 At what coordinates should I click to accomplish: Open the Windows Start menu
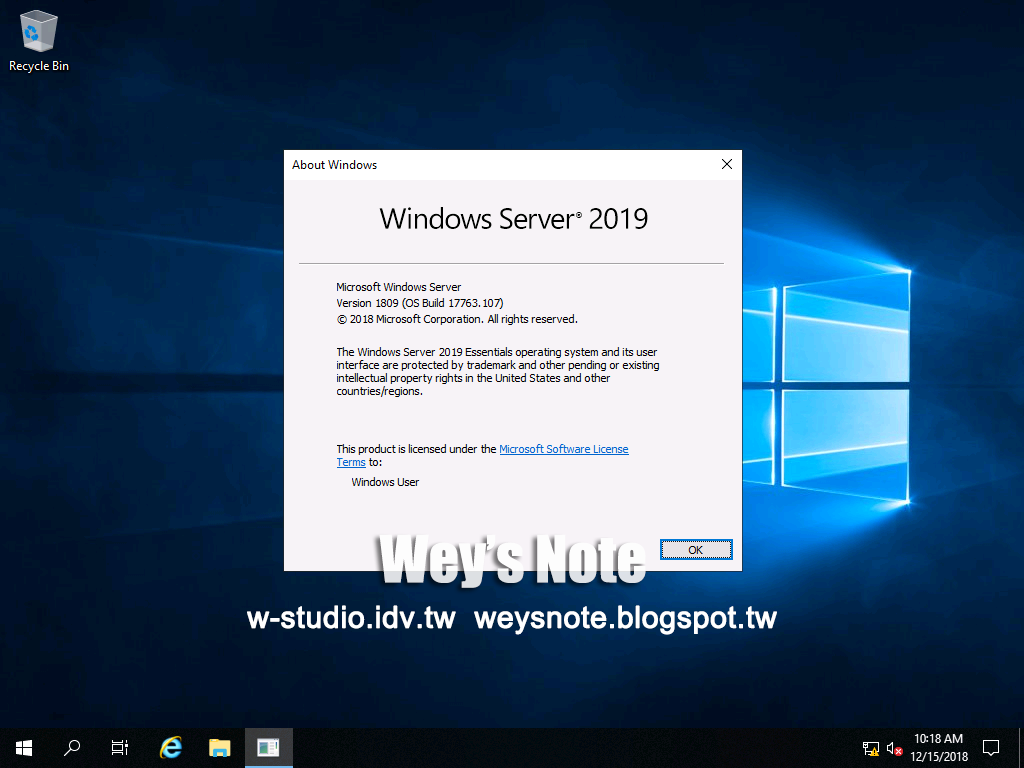24,748
